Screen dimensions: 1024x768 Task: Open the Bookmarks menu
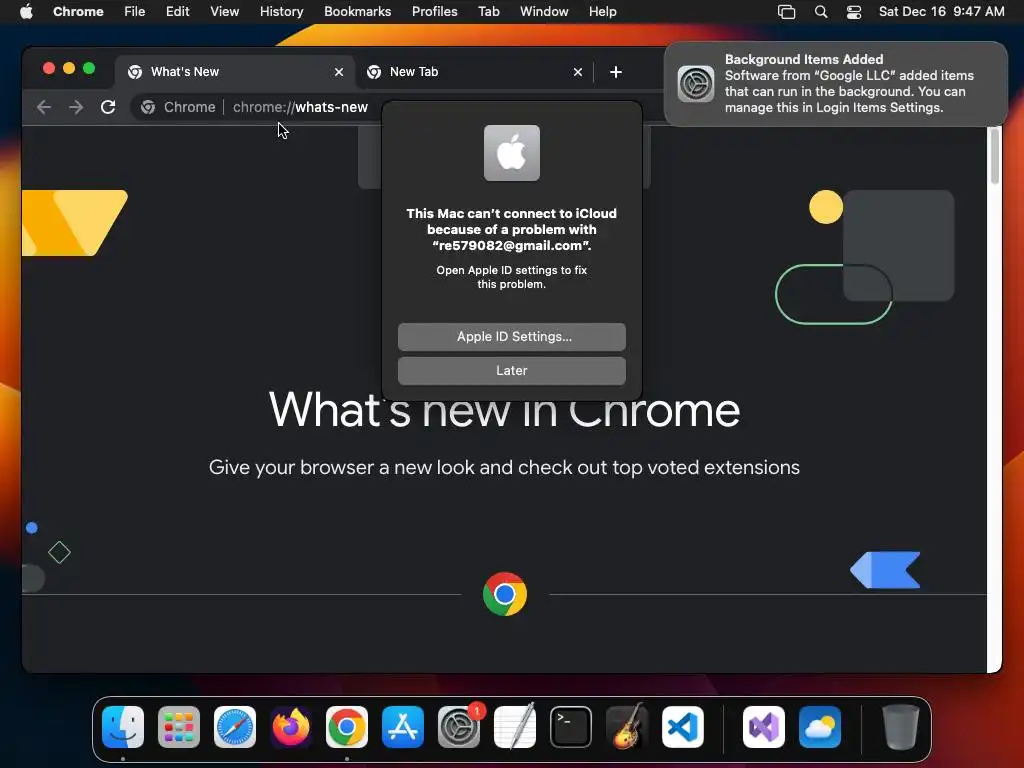pos(357,12)
